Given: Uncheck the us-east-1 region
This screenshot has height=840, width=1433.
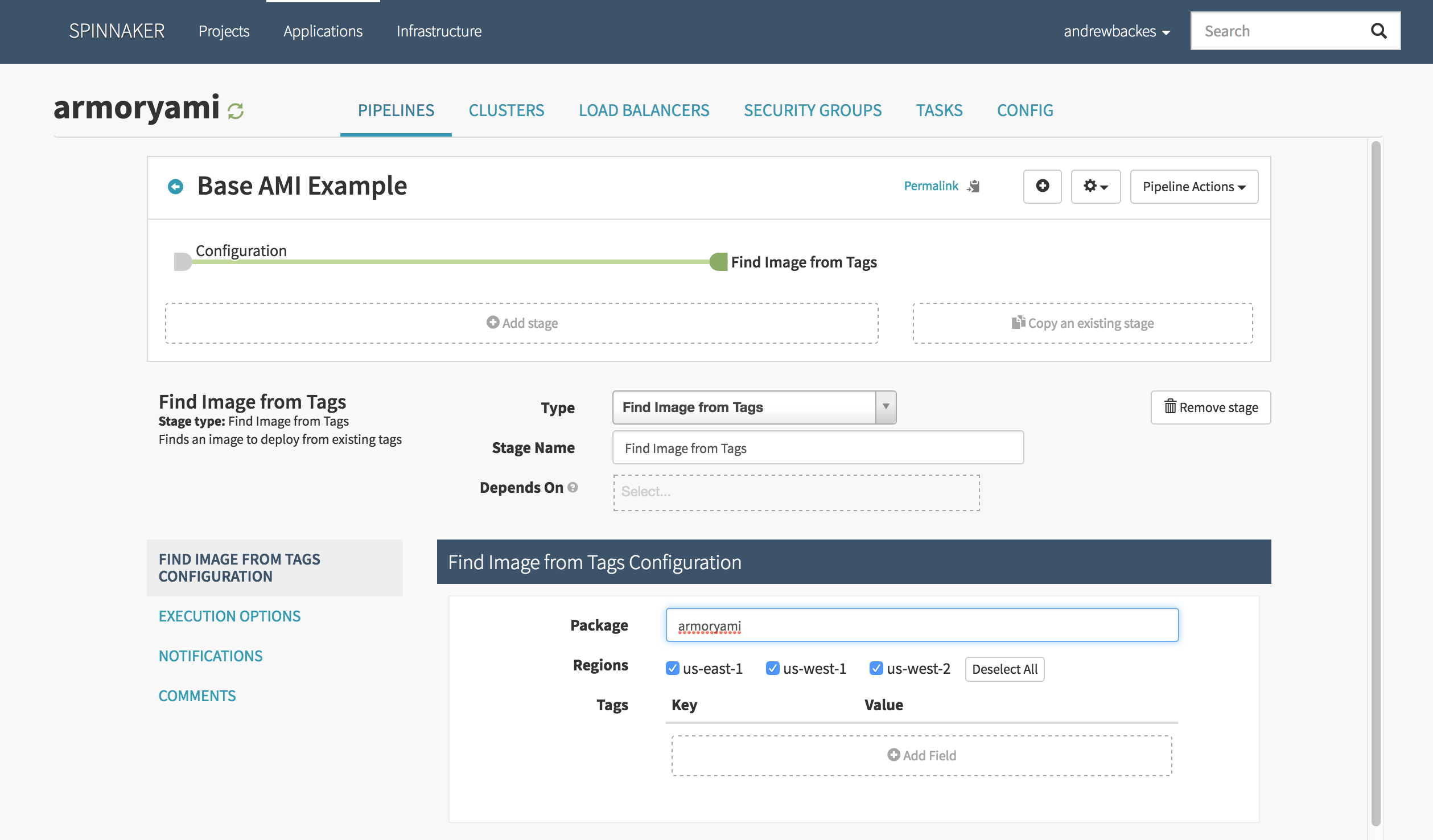Looking at the screenshot, I should click(672, 668).
